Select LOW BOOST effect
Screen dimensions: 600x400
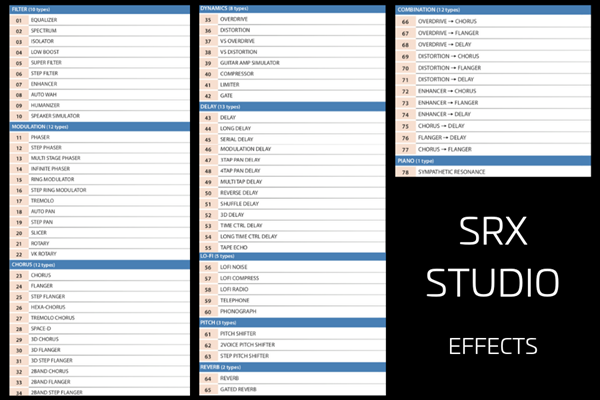99,52
